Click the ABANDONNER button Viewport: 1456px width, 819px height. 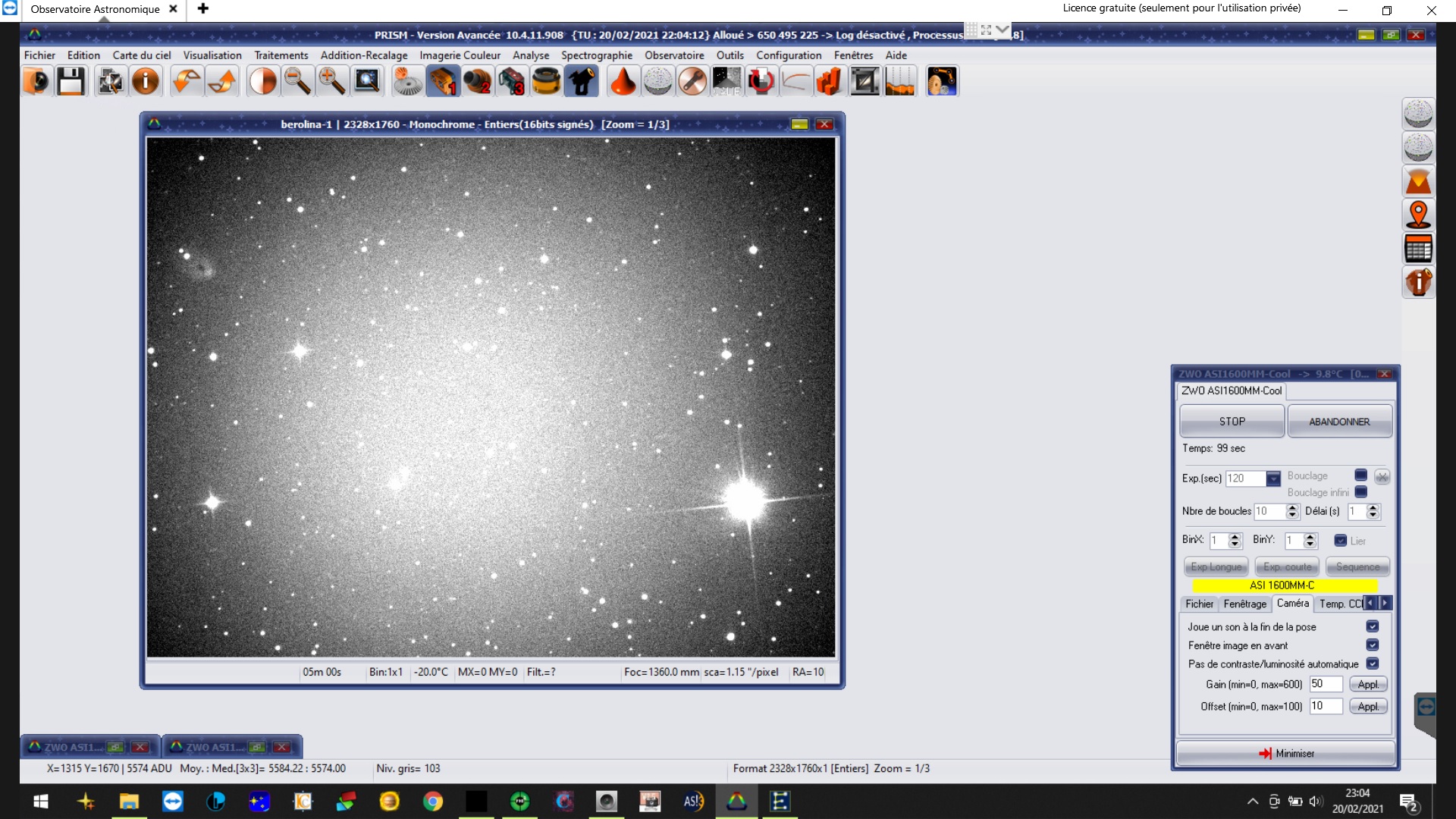[x=1339, y=422]
